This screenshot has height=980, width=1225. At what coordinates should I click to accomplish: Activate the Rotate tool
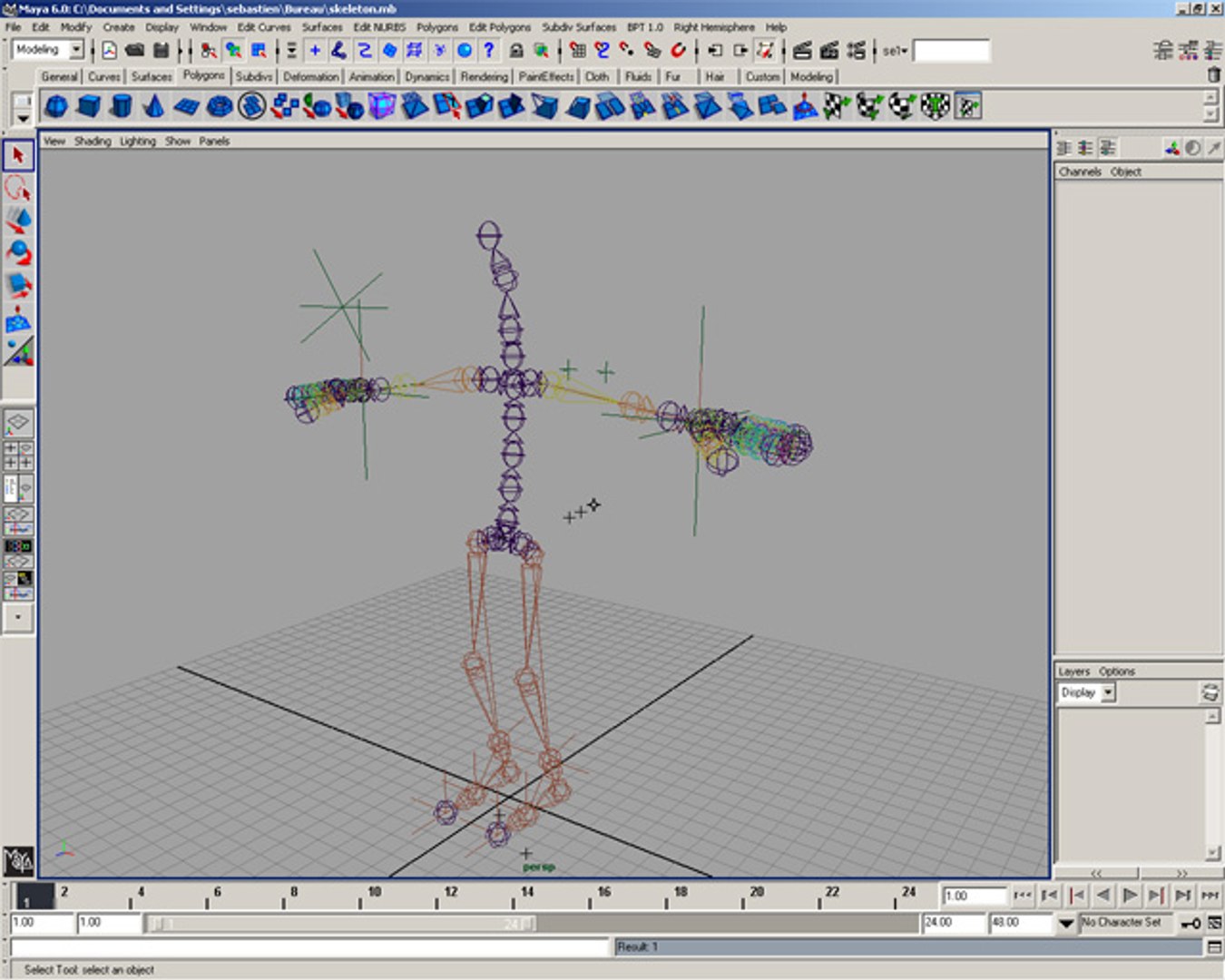pos(17,253)
